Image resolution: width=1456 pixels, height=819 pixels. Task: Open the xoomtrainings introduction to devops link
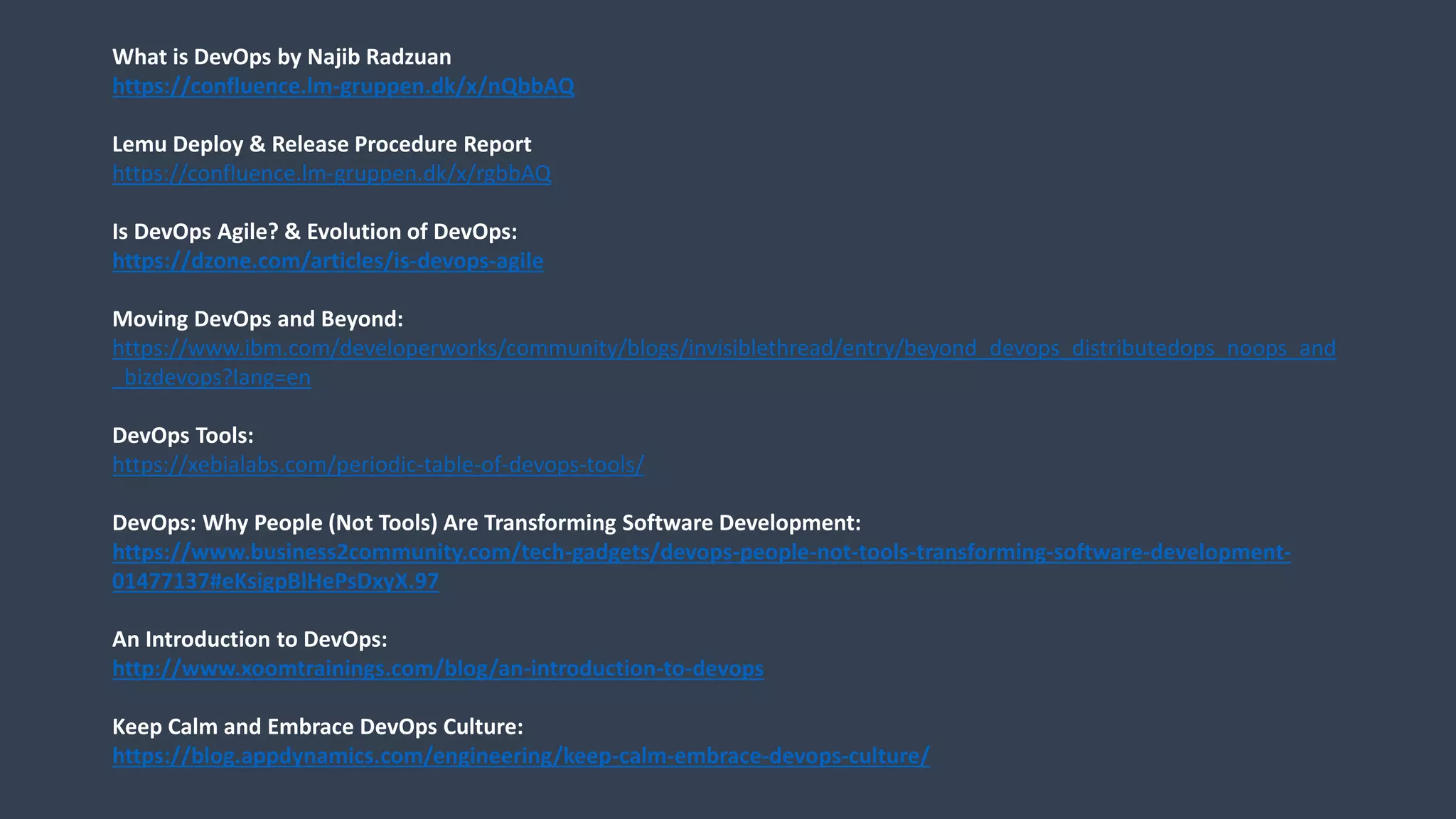[x=438, y=669]
